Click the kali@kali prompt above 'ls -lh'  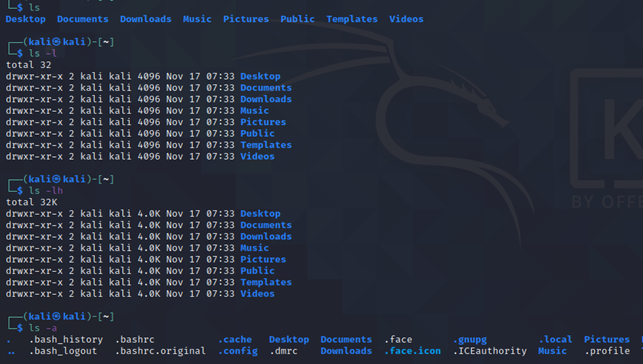click(x=57, y=179)
